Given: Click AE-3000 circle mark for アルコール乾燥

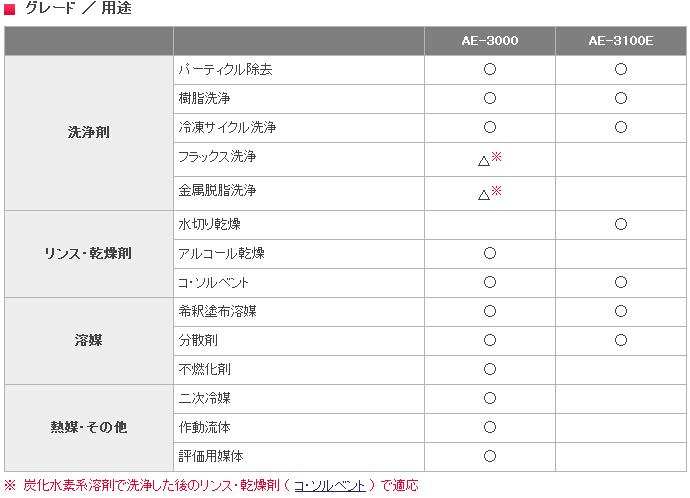Looking at the screenshot, I should tap(490, 253).
